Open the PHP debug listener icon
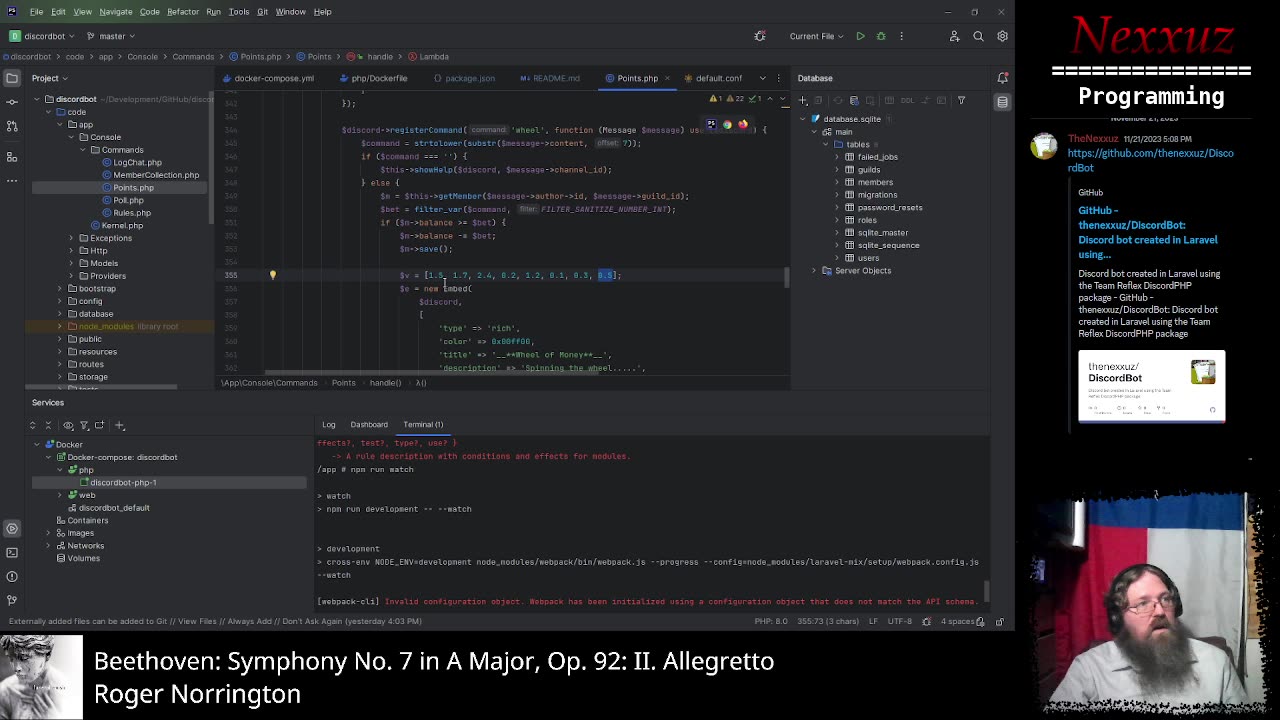 pyautogui.click(x=760, y=36)
